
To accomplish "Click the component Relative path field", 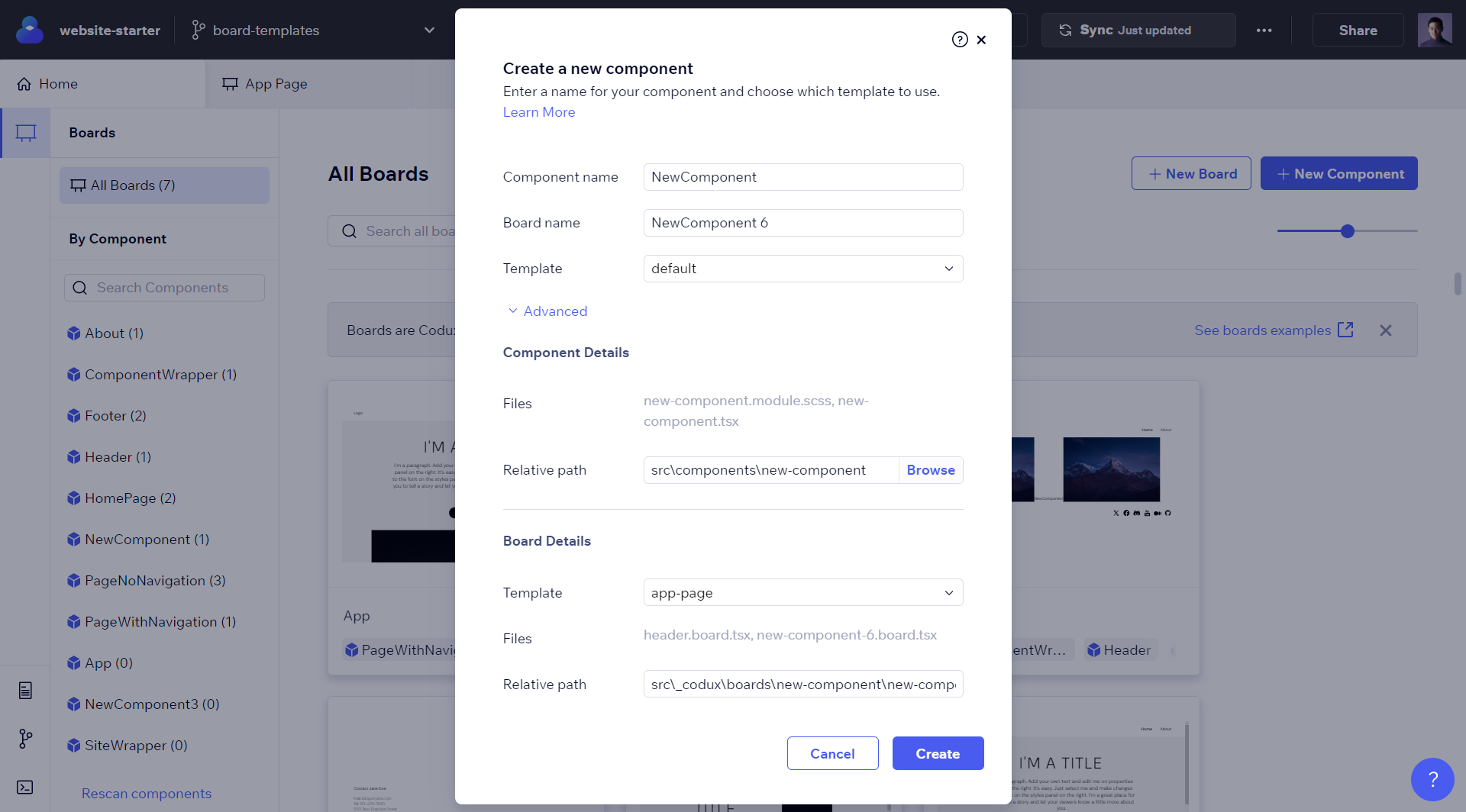I will point(771,470).
